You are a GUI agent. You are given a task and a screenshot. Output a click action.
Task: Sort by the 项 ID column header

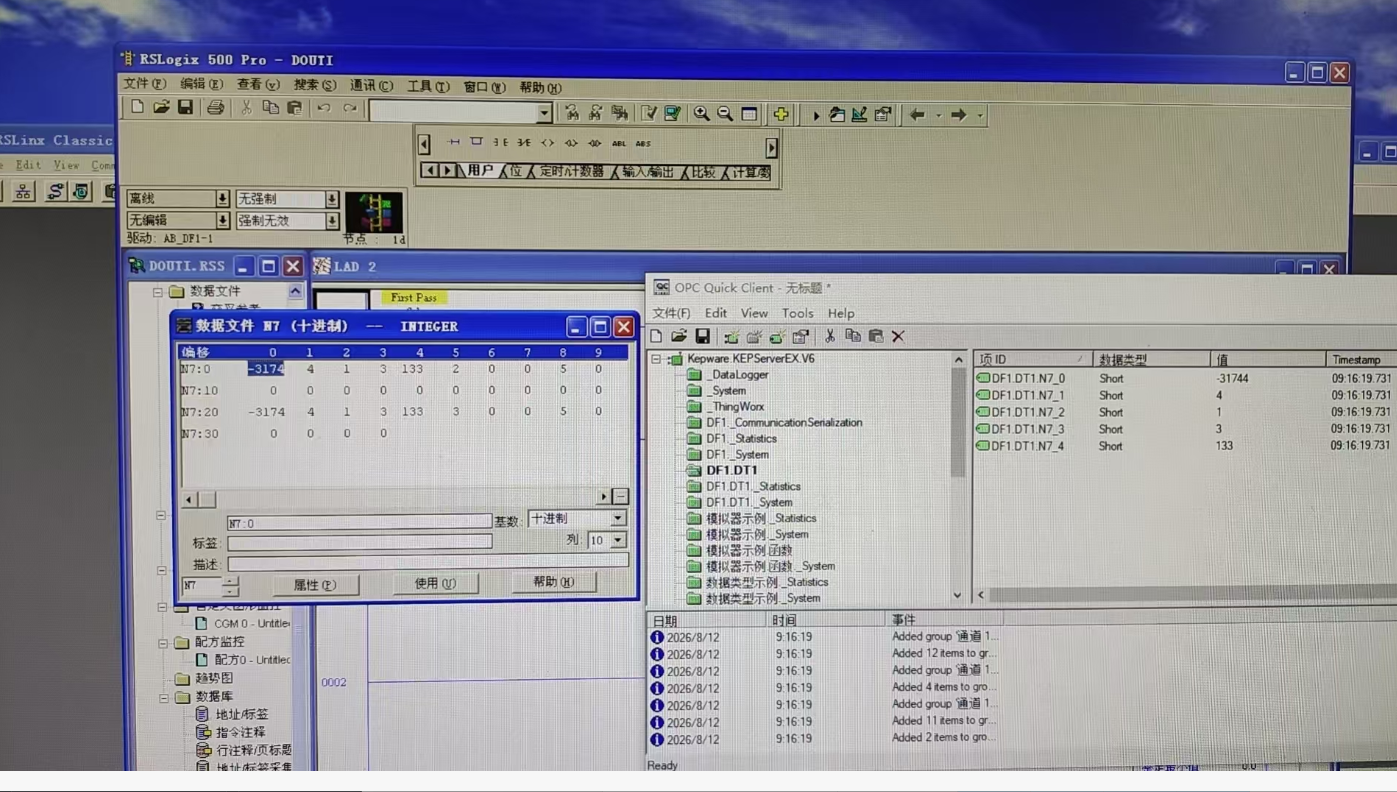pyautogui.click(x=1032, y=360)
